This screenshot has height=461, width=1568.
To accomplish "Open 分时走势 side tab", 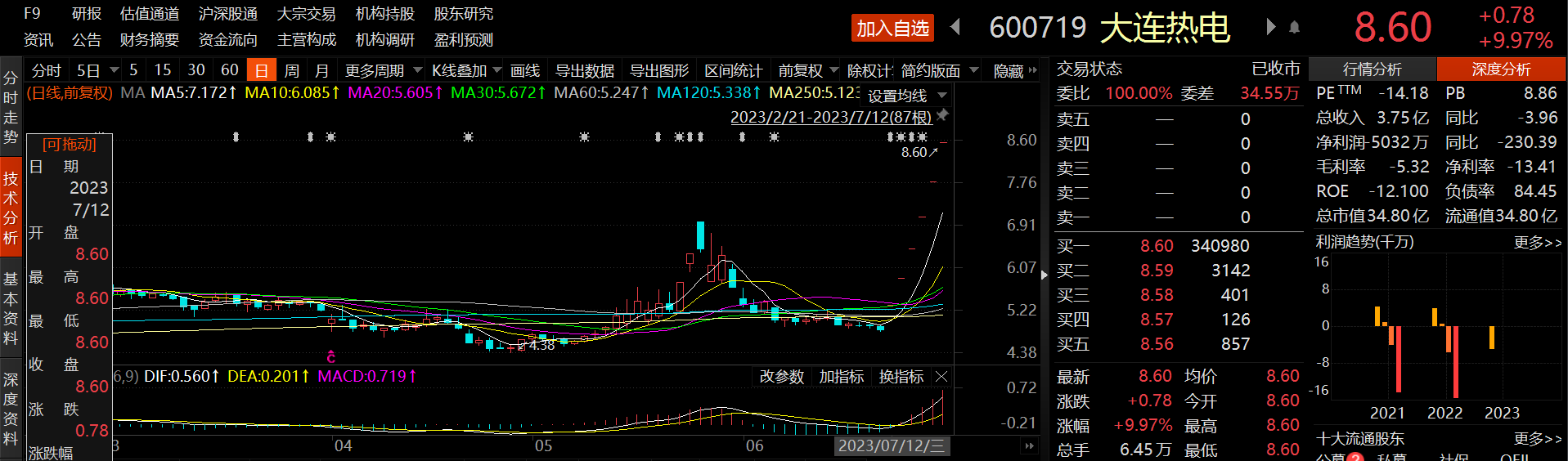I will coord(11,107).
